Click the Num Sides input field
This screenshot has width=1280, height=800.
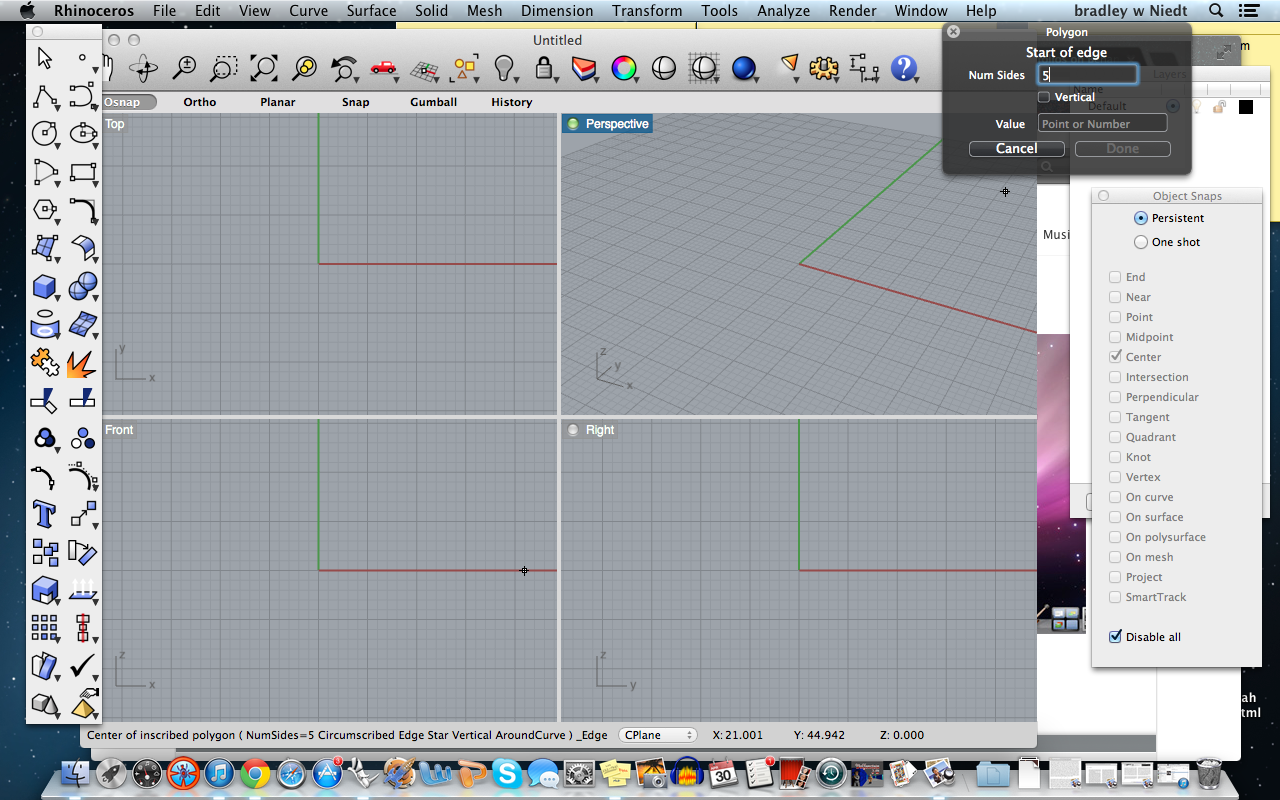[x=1087, y=75]
